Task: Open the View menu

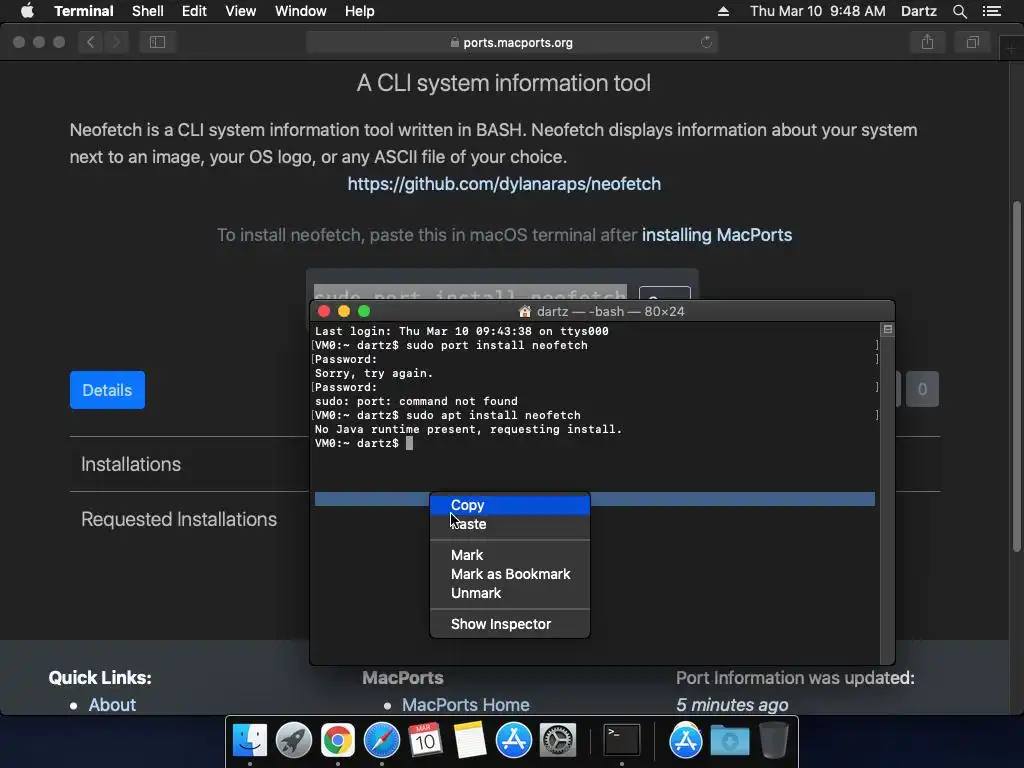Action: coord(240,11)
